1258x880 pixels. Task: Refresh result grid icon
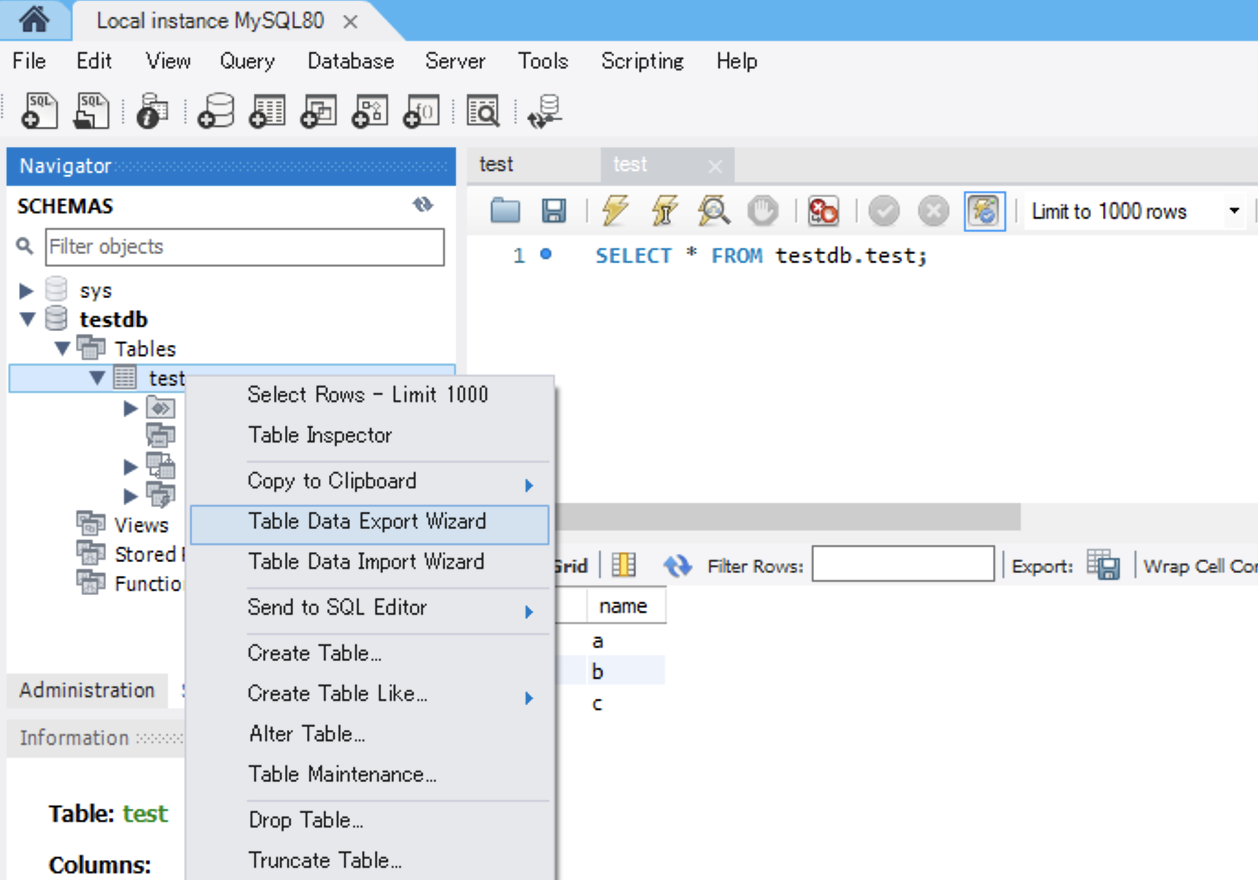pyautogui.click(x=678, y=566)
